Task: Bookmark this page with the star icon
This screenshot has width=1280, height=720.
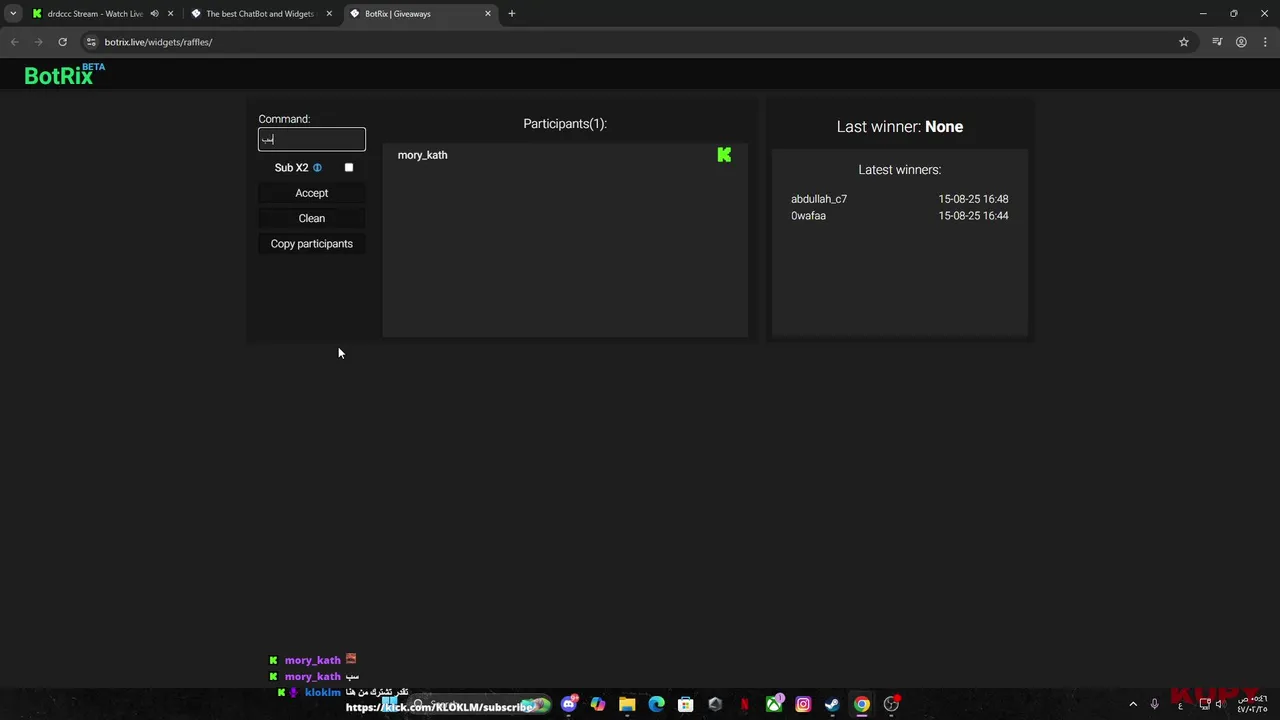Action: tap(1184, 42)
